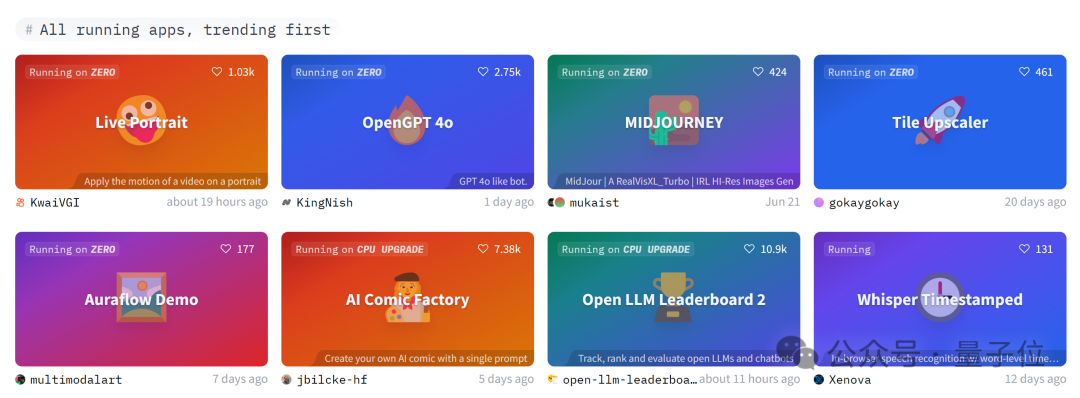The width and height of the screenshot is (1080, 398).
Task: Visit the KingNish author profile link
Action: (324, 202)
